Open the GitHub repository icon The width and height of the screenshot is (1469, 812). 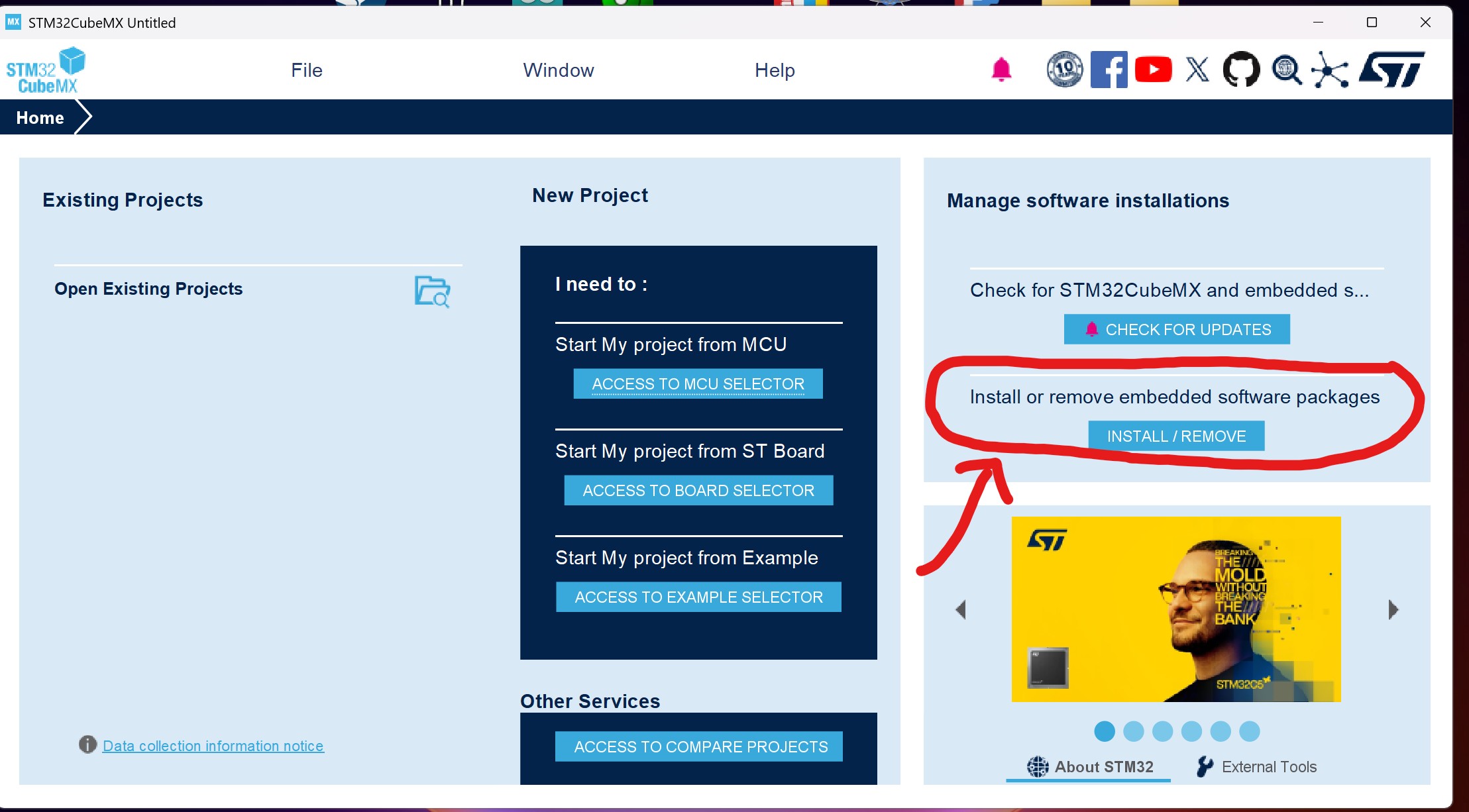[1241, 70]
